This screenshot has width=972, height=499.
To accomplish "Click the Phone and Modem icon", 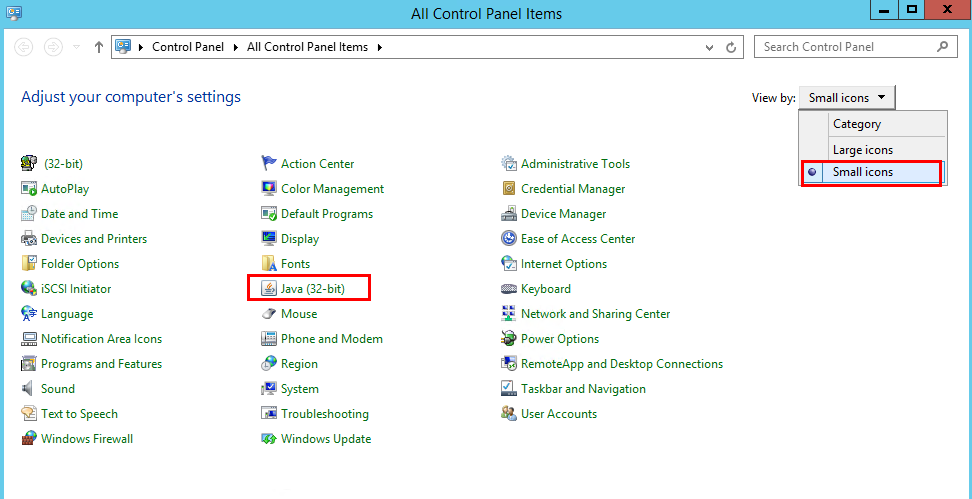I will 269,338.
